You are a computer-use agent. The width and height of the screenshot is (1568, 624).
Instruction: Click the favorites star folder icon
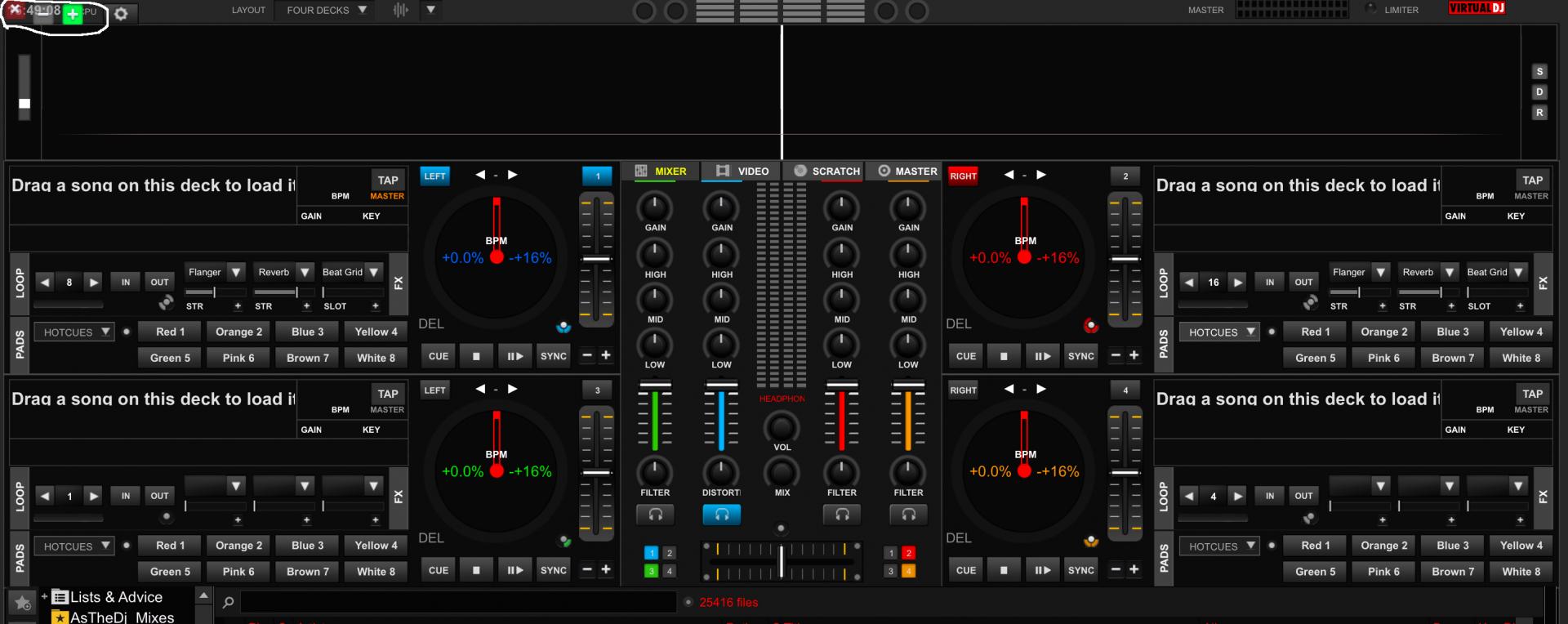23,604
